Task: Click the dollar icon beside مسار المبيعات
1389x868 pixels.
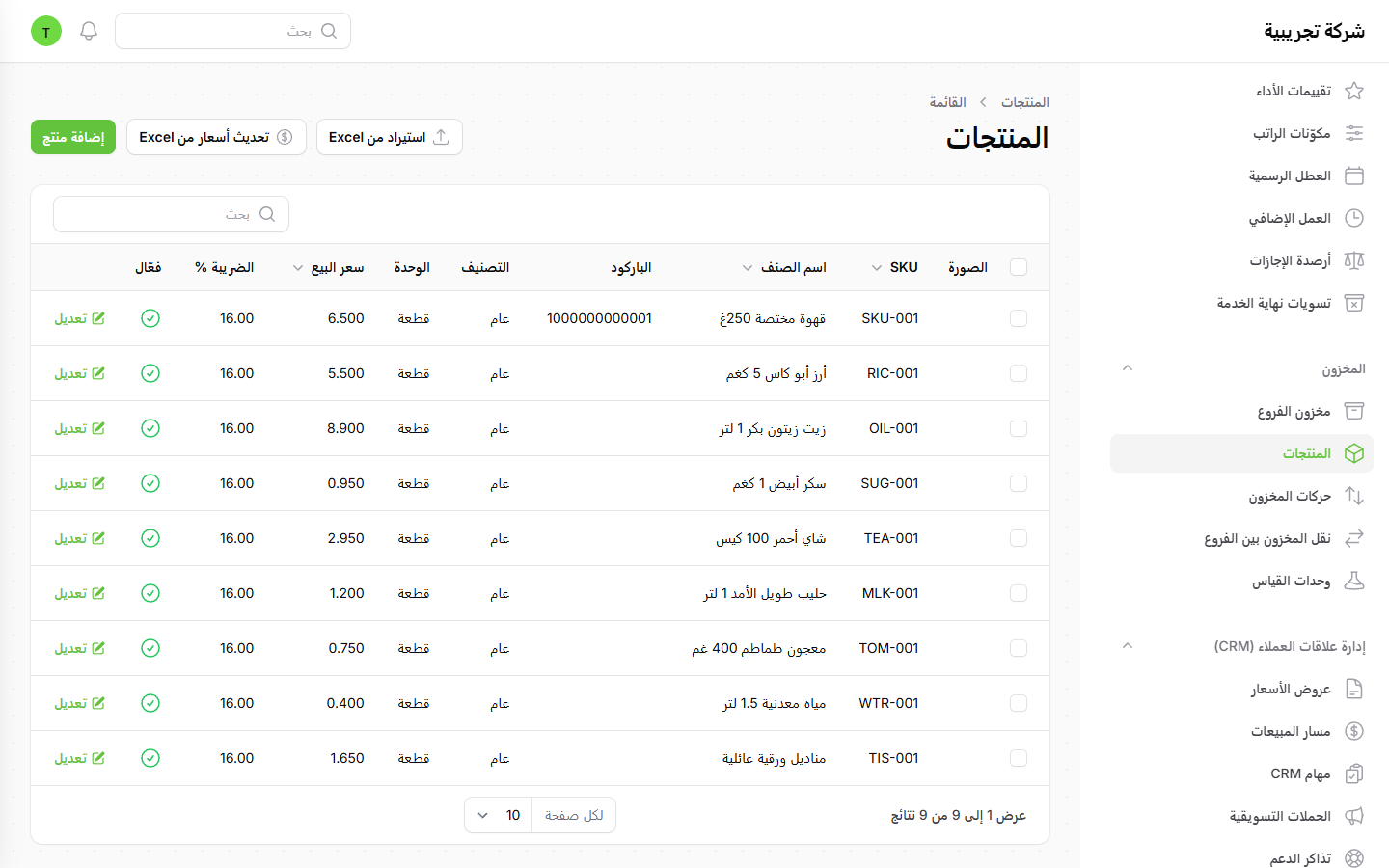Action: [1354, 731]
